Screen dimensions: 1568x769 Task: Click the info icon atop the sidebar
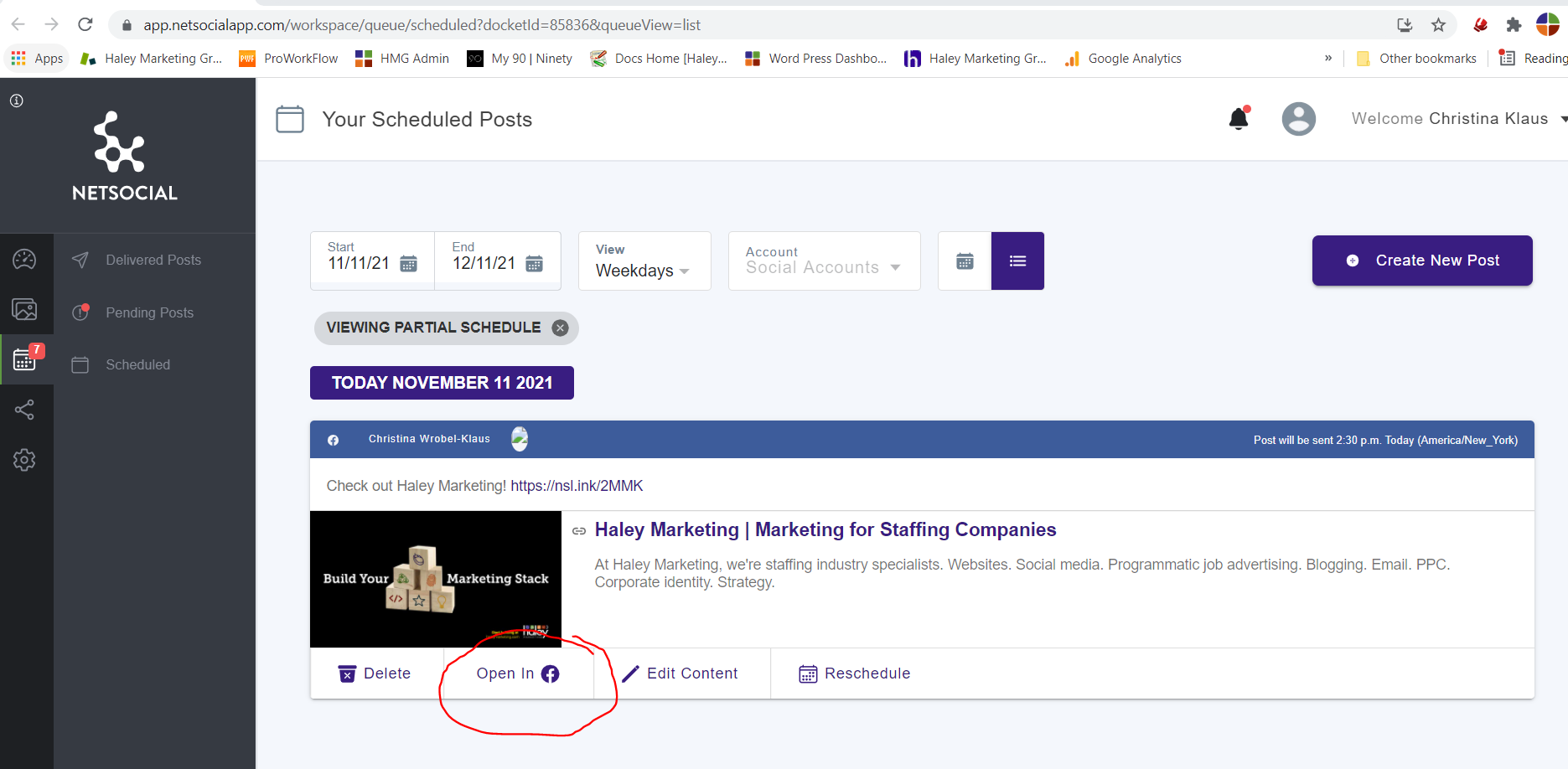pyautogui.click(x=16, y=101)
